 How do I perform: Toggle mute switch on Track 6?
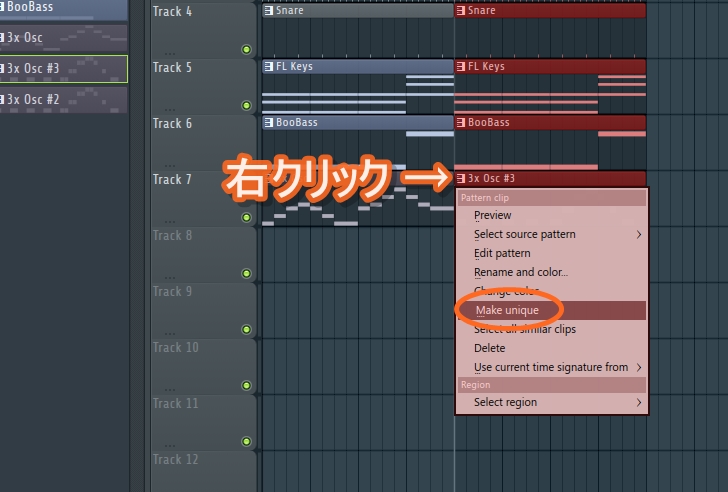[246, 161]
